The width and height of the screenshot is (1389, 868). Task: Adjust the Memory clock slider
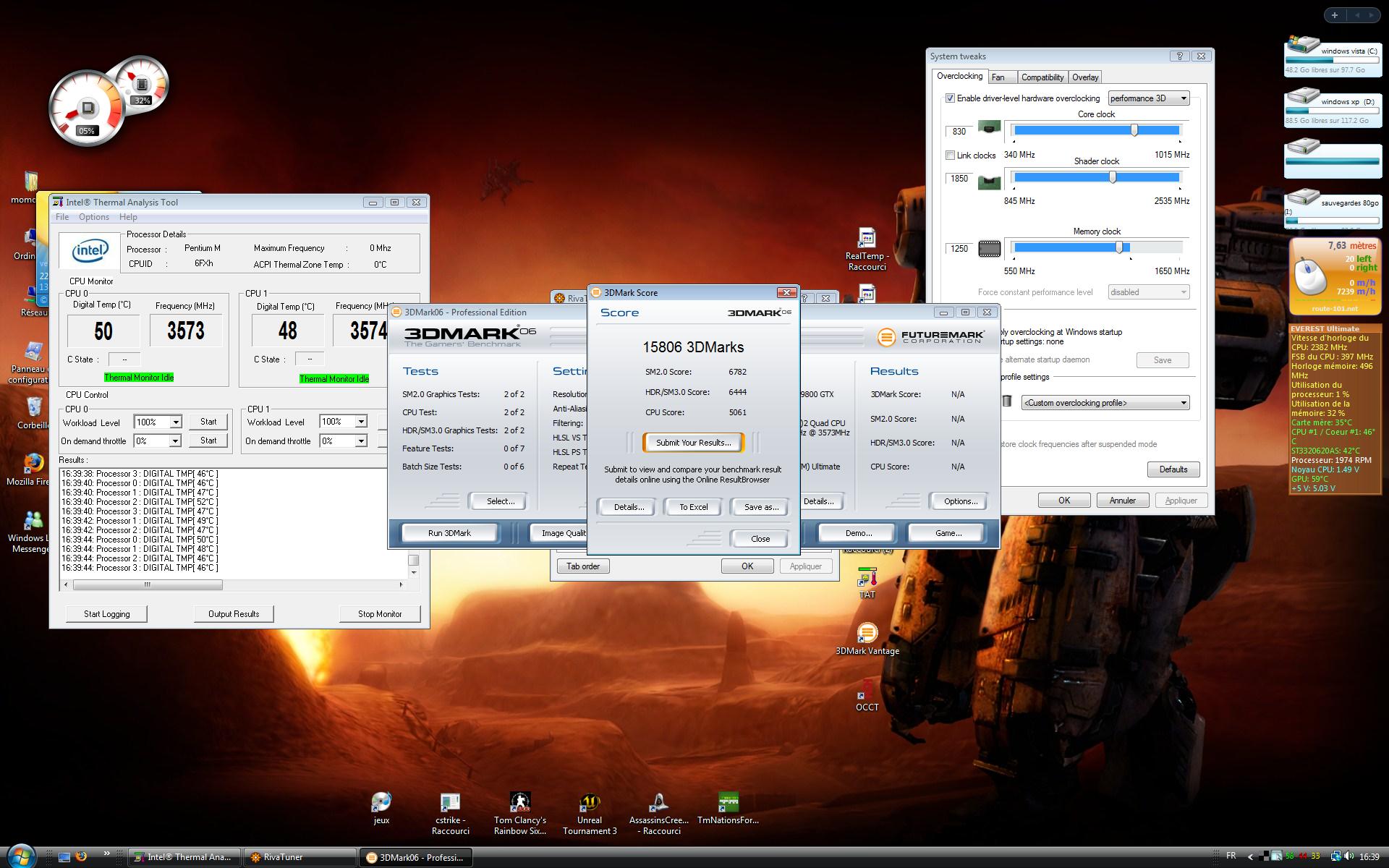[1119, 247]
